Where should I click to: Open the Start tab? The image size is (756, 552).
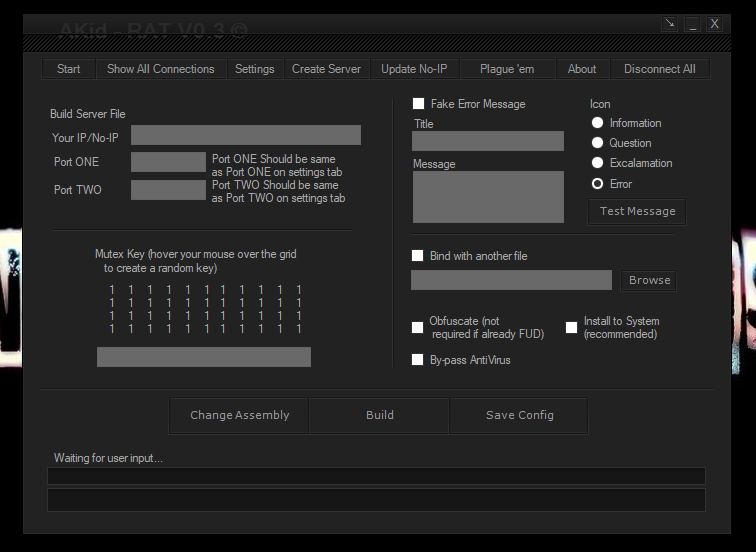tap(68, 69)
